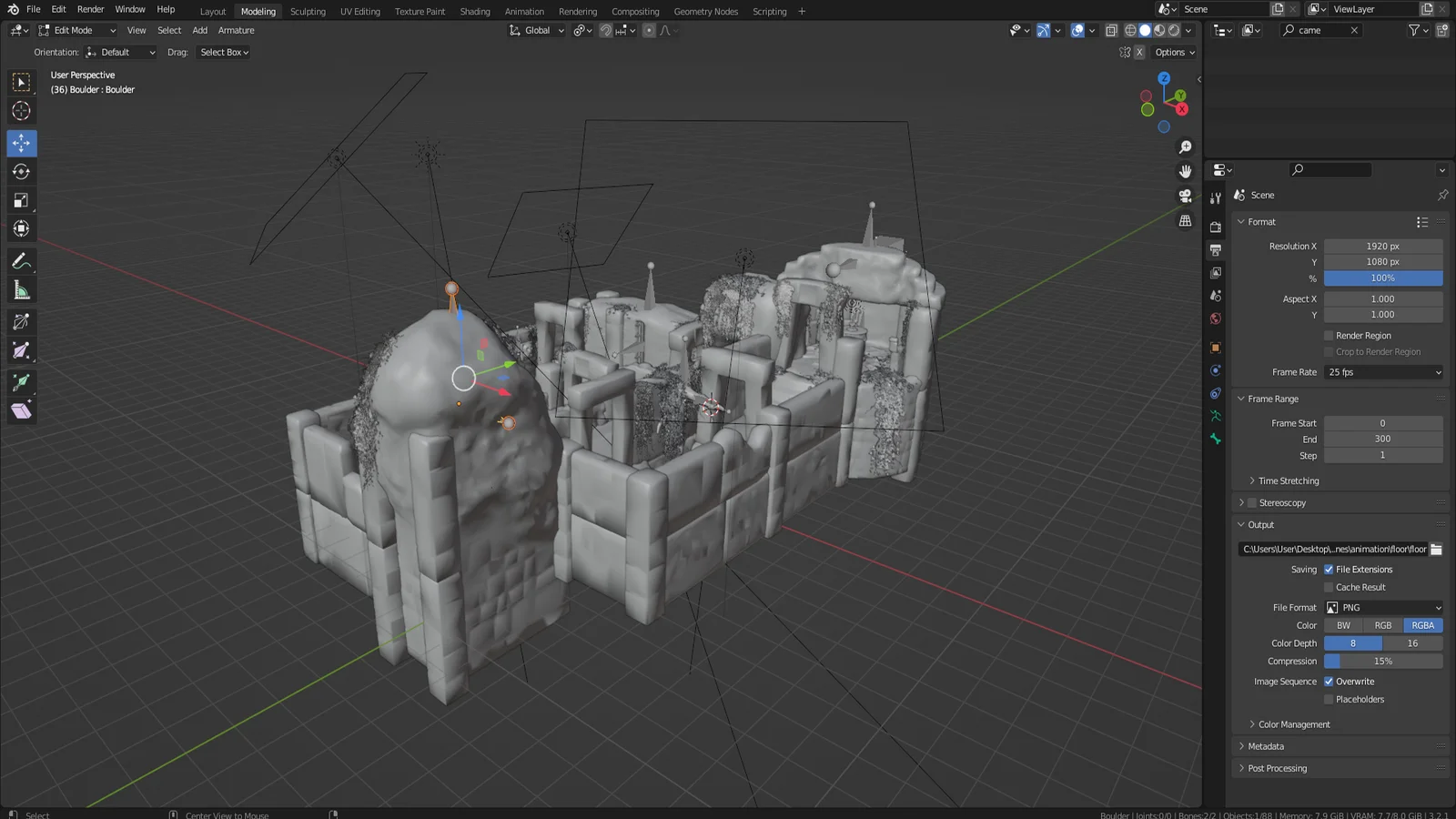Uncheck the Overwrite option
The width and height of the screenshot is (1456, 819).
(x=1329, y=682)
